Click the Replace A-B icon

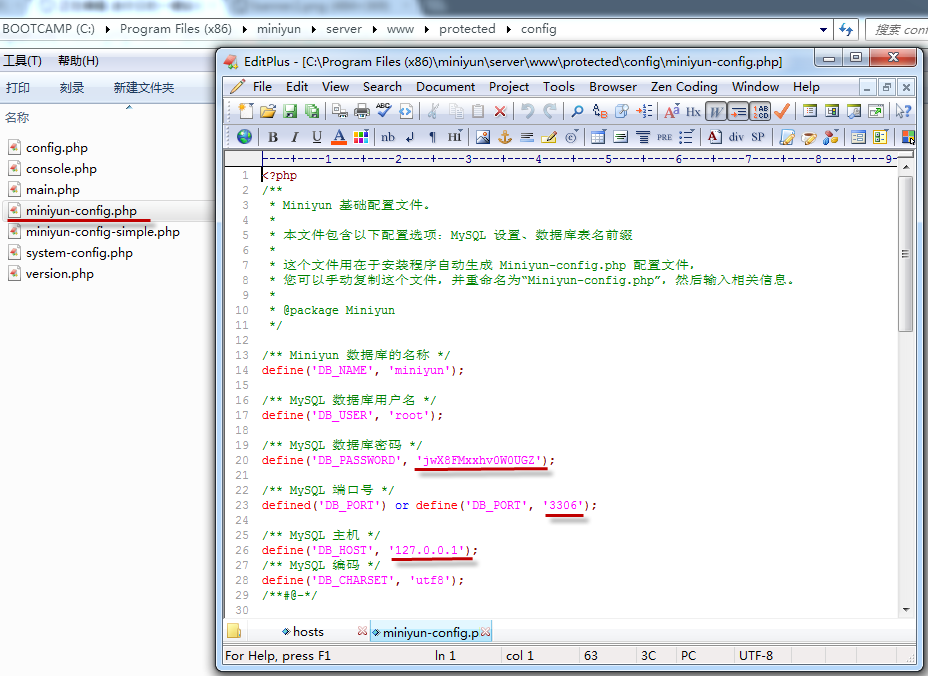(600, 111)
